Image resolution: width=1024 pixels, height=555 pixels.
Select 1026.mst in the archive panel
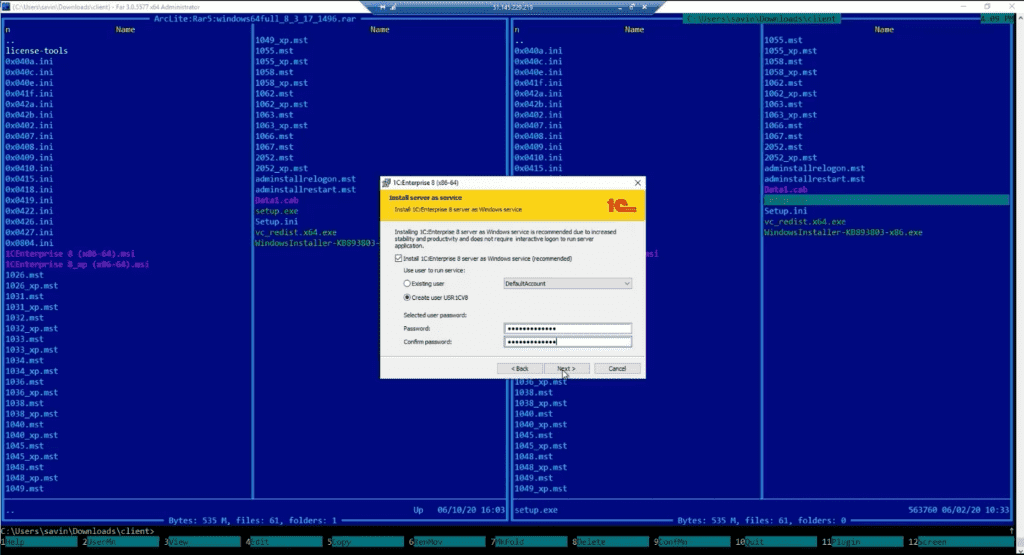coord(24,275)
